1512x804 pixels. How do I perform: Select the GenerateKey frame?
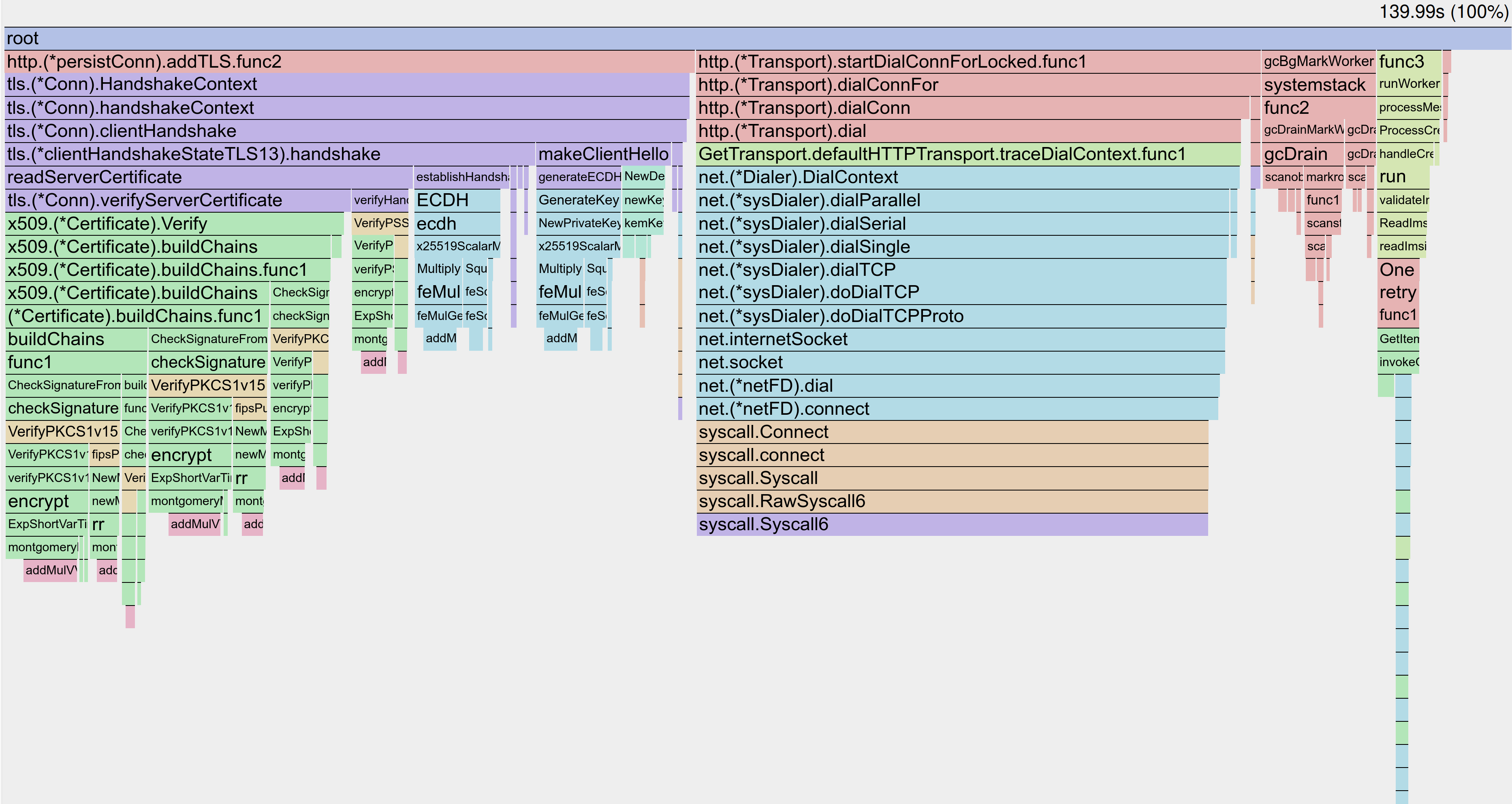point(579,201)
